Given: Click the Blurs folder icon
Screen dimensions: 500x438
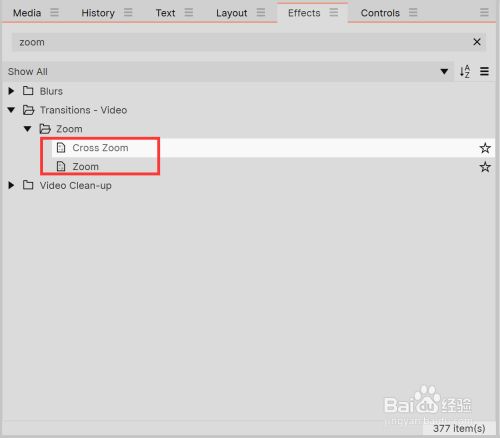Looking at the screenshot, I should coord(28,91).
